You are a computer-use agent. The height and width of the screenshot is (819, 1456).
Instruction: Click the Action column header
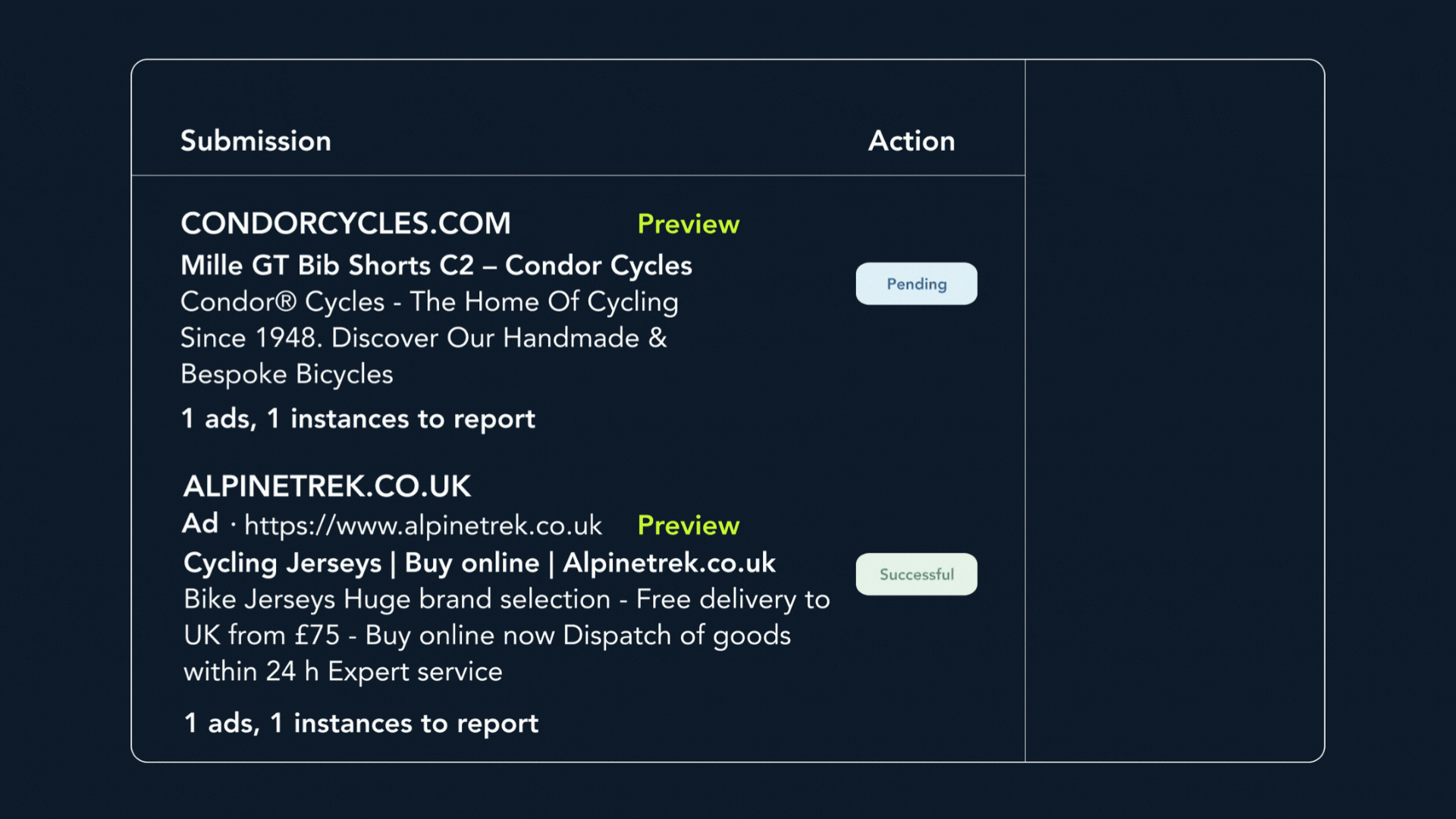[x=912, y=140]
